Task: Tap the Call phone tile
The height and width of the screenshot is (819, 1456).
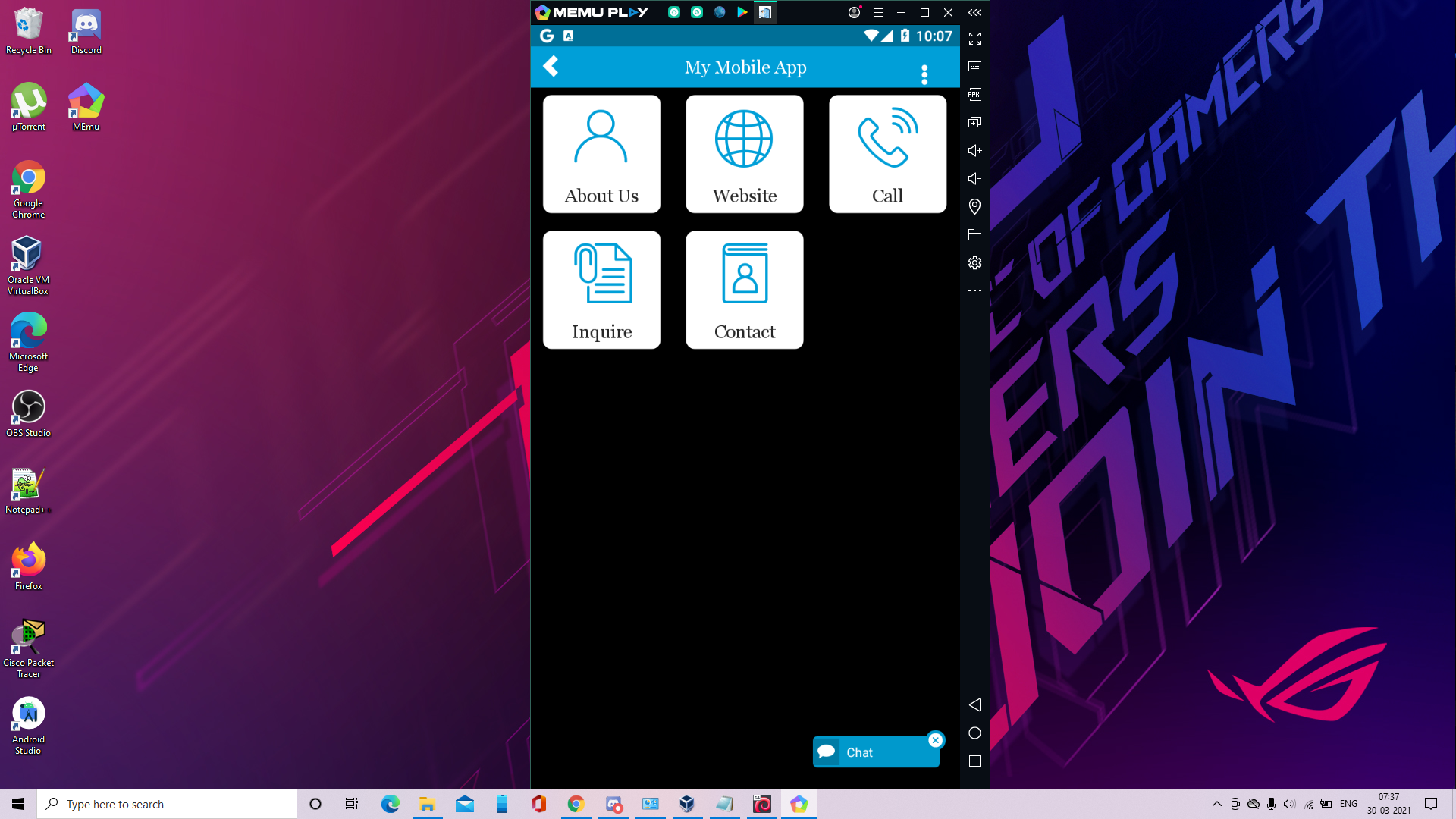Action: (x=887, y=154)
